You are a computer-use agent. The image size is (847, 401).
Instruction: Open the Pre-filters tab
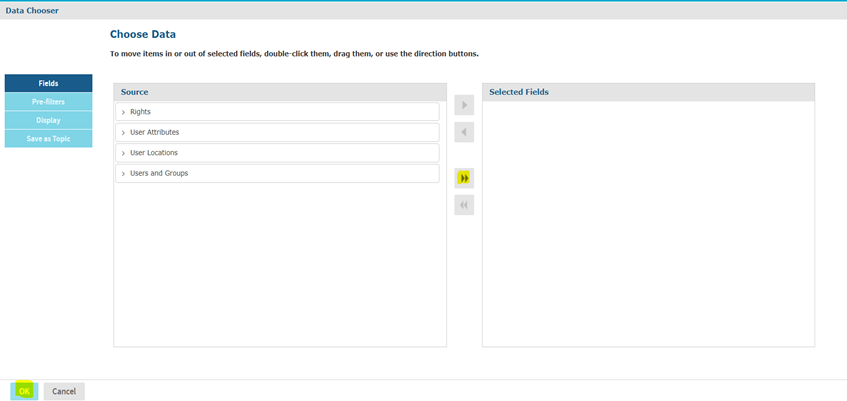click(48, 102)
